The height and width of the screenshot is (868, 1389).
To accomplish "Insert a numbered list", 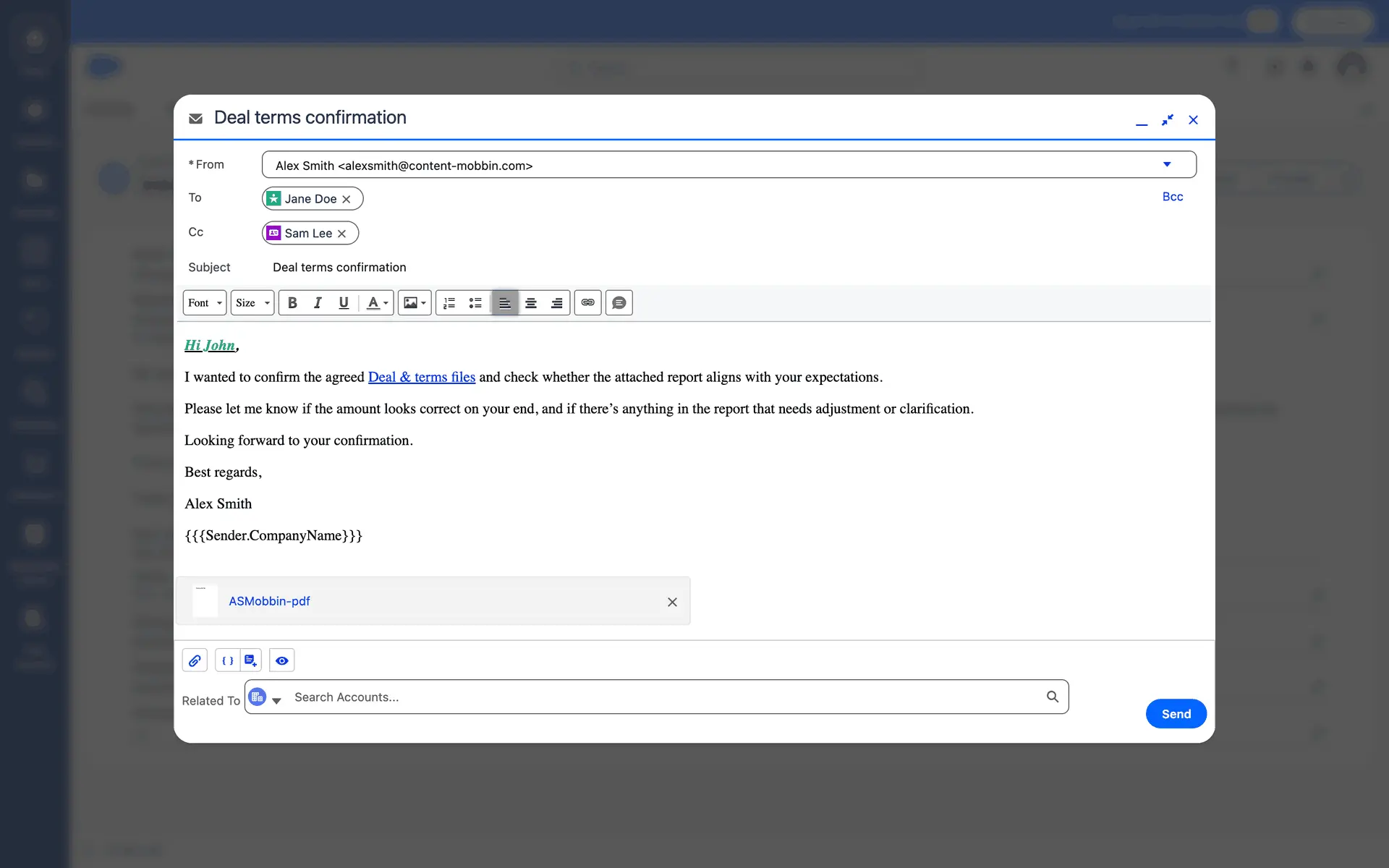I will click(x=449, y=303).
